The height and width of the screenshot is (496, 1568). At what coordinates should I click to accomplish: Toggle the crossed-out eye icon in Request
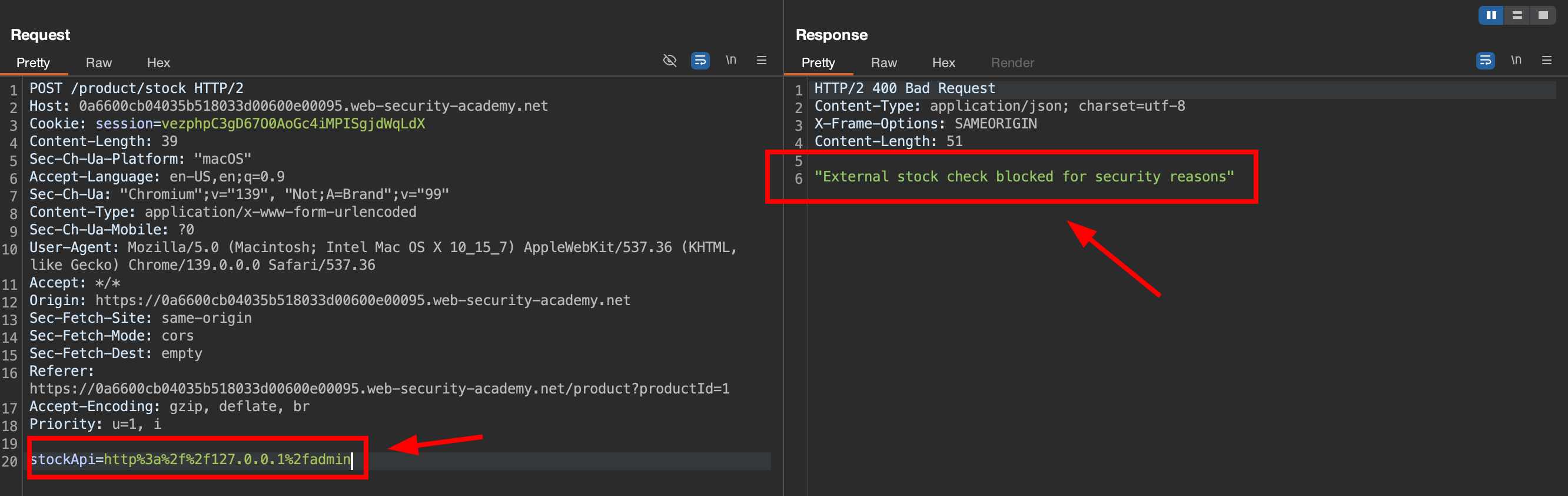click(669, 60)
